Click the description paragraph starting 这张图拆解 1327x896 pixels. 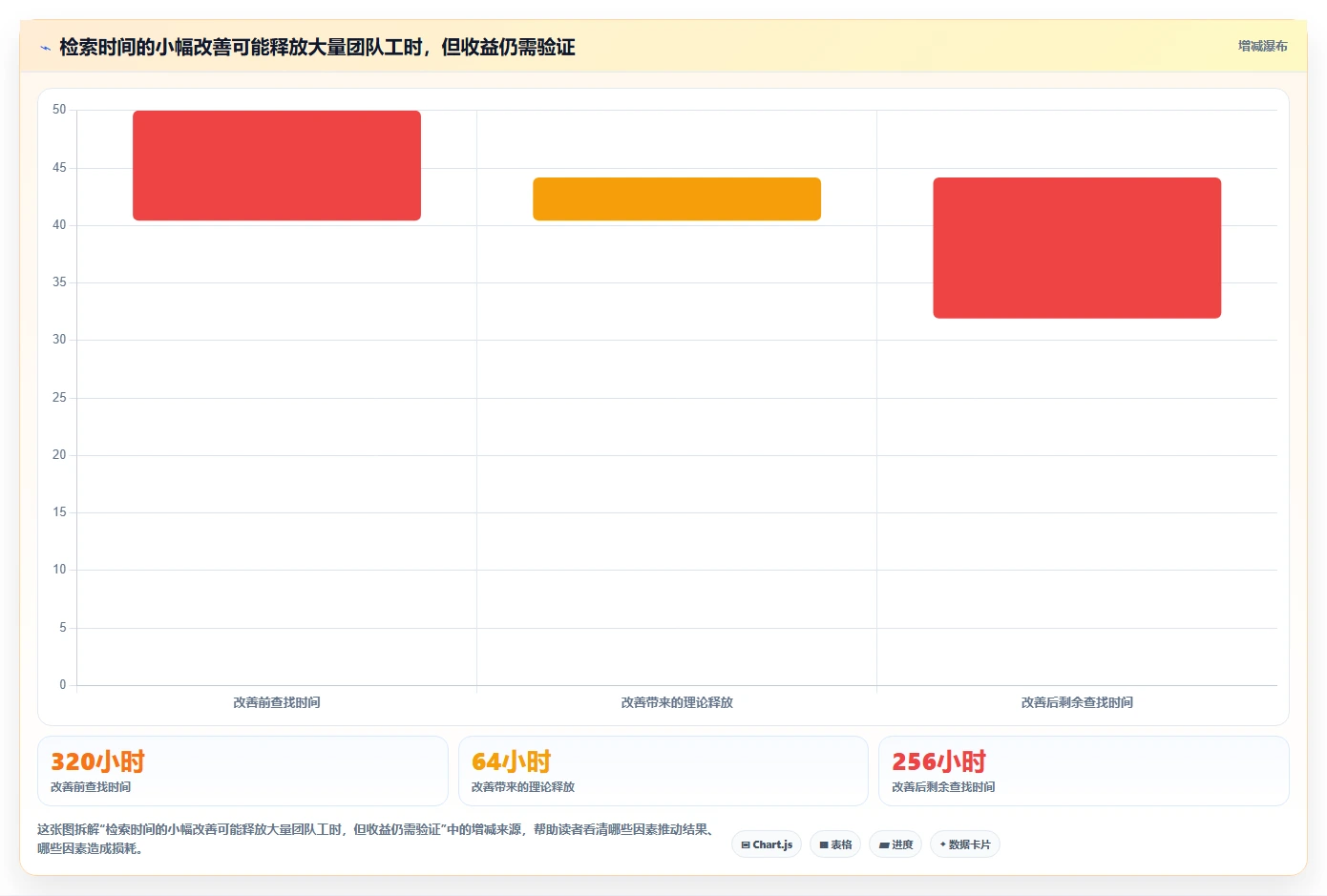click(376, 839)
